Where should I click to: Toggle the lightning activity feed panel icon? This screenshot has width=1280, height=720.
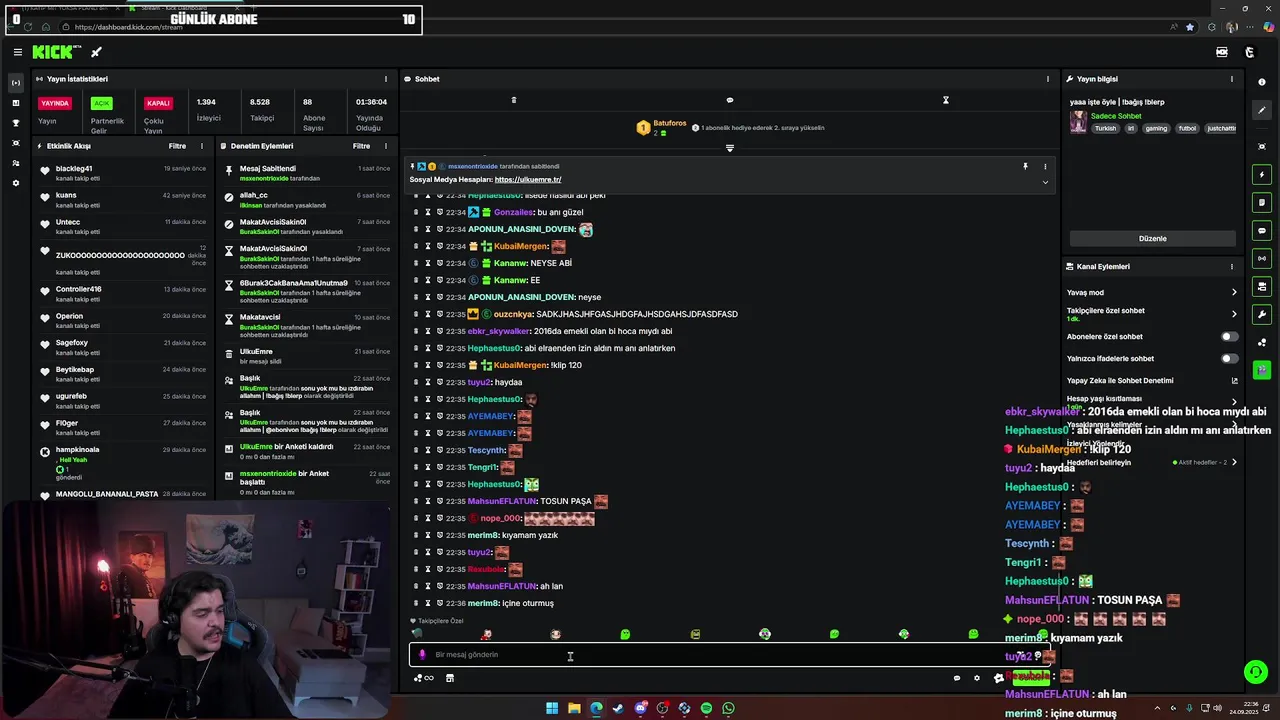click(x=1262, y=175)
